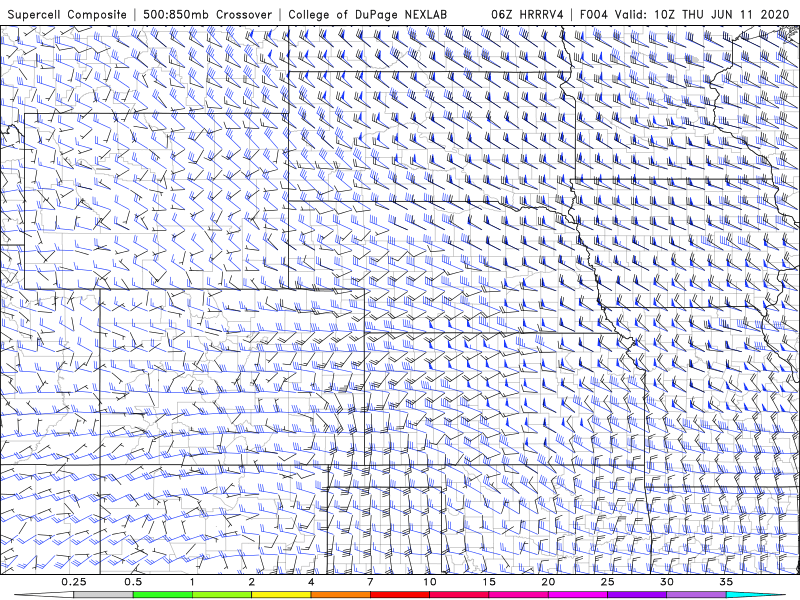
Task: Click the orange 4–7 legend swatch
Action: (340, 595)
